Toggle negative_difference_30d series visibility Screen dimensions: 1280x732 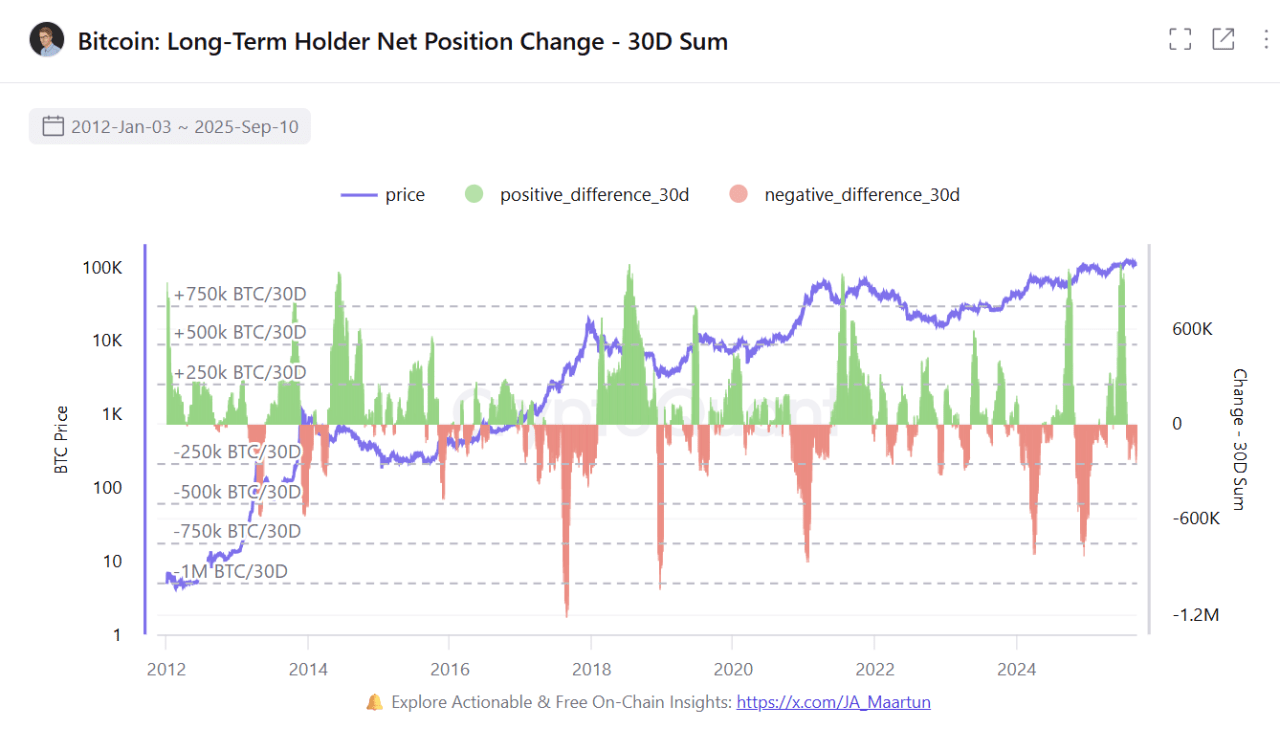point(861,195)
